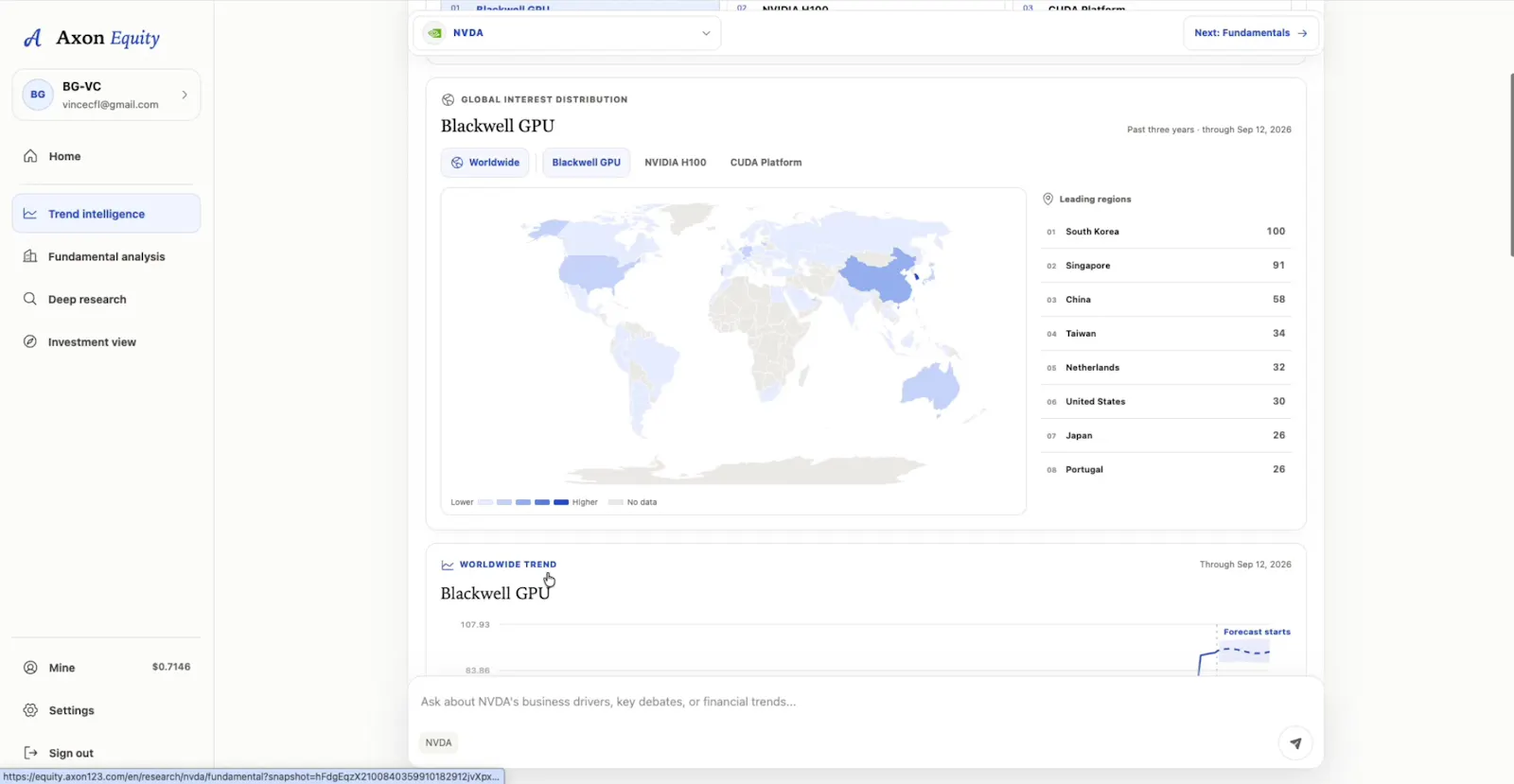Open Settings page

tap(106, 710)
